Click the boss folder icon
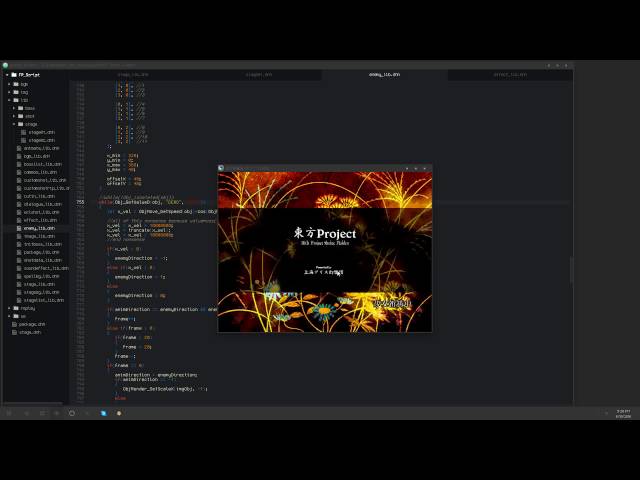Image resolution: width=640 pixels, height=480 pixels. [x=20, y=108]
